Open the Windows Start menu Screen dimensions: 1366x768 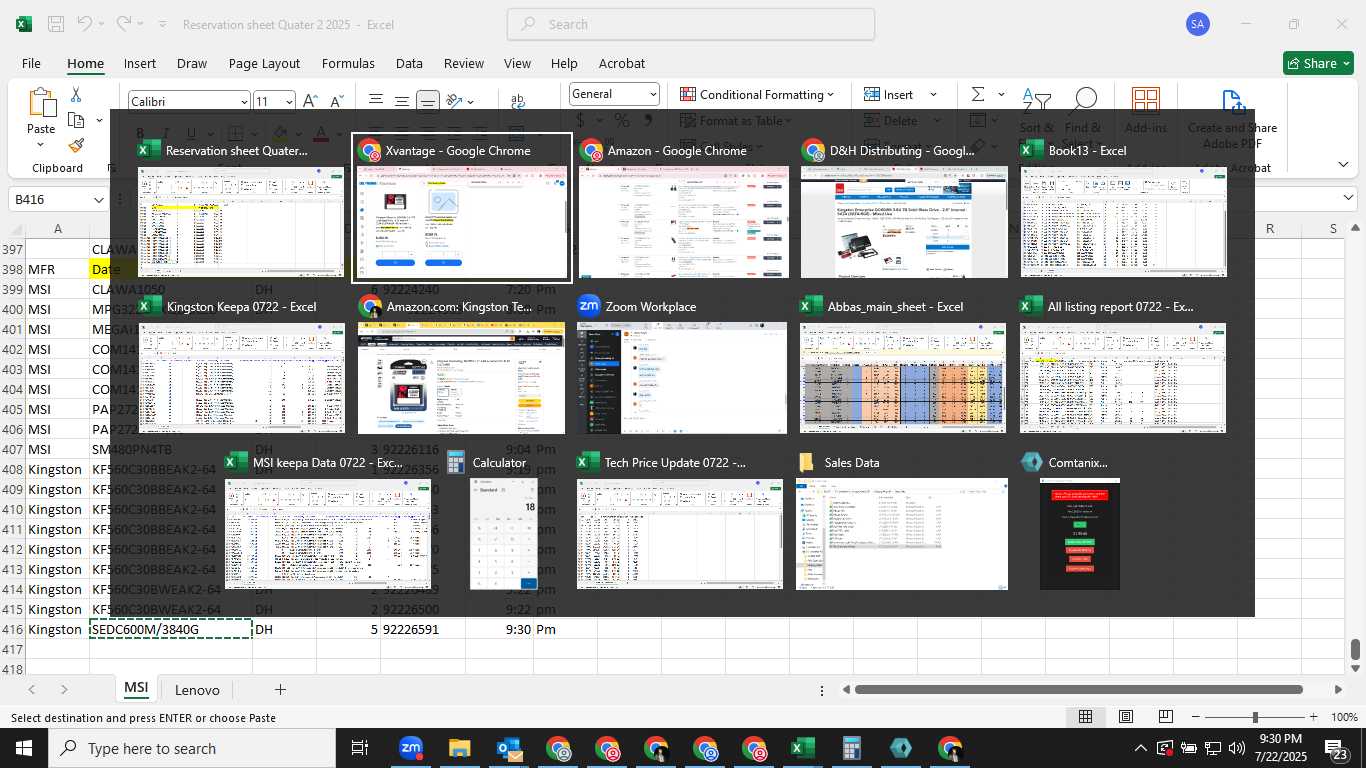tap(23, 748)
